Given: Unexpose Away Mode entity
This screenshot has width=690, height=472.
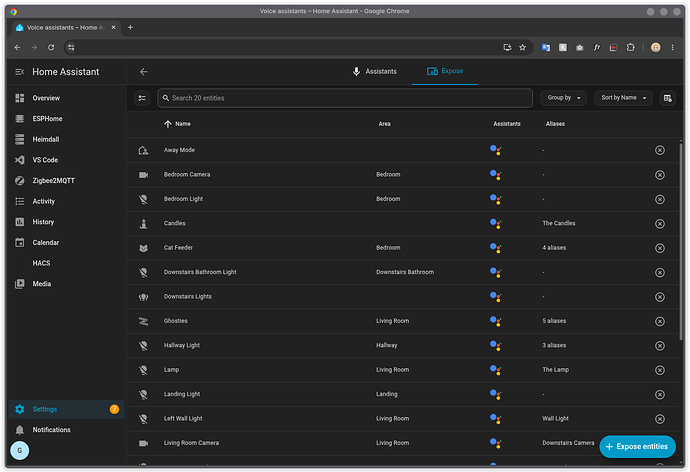Looking at the screenshot, I should point(660,150).
